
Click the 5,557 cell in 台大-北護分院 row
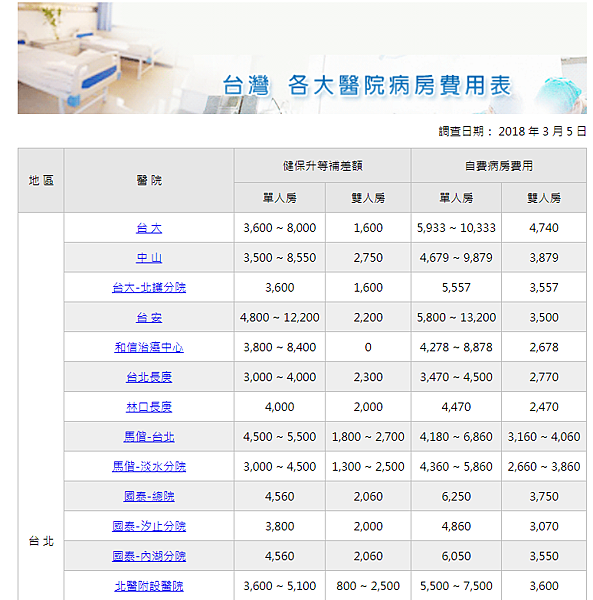tap(456, 288)
